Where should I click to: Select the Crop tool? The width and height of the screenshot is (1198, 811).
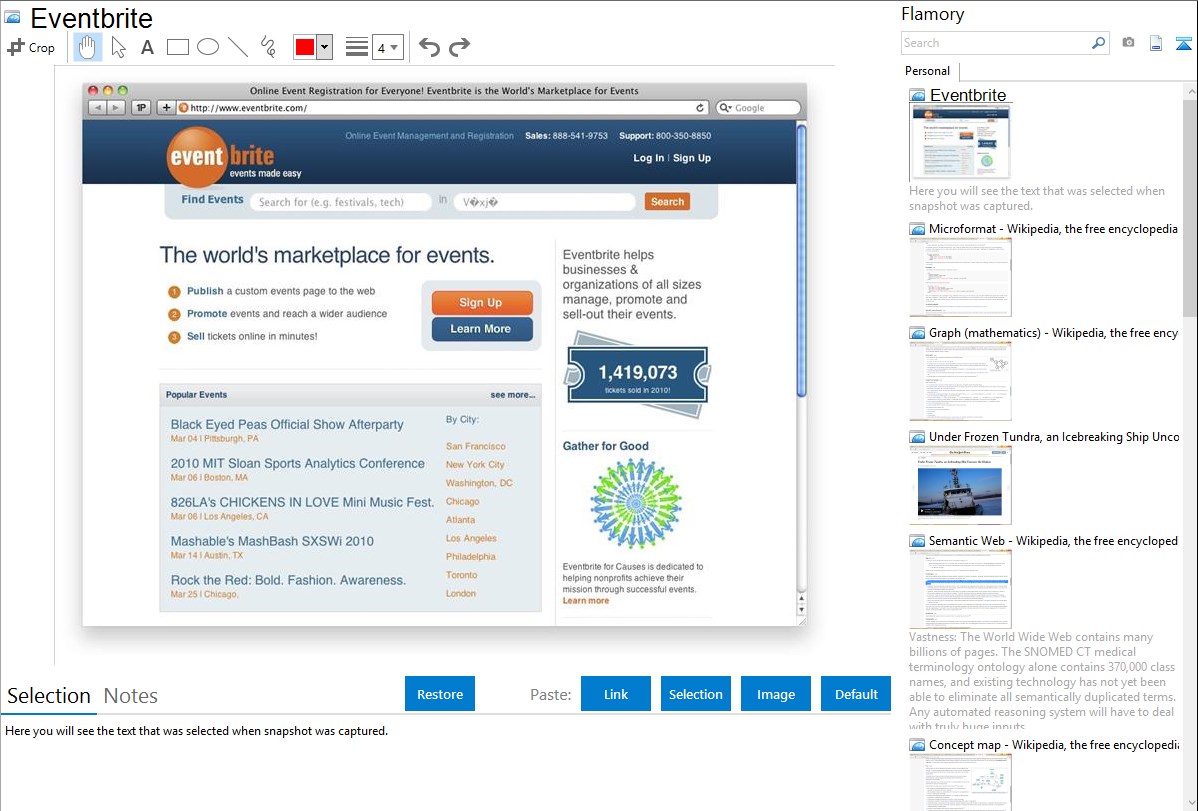pyautogui.click(x=31, y=47)
